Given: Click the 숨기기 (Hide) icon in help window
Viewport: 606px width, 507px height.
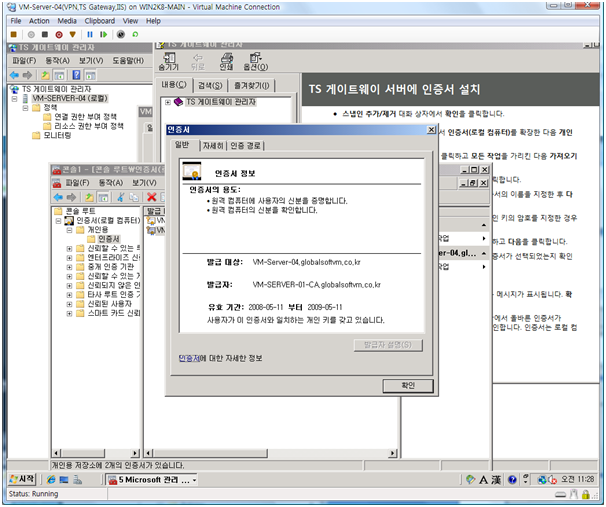Looking at the screenshot, I should pos(169,62).
